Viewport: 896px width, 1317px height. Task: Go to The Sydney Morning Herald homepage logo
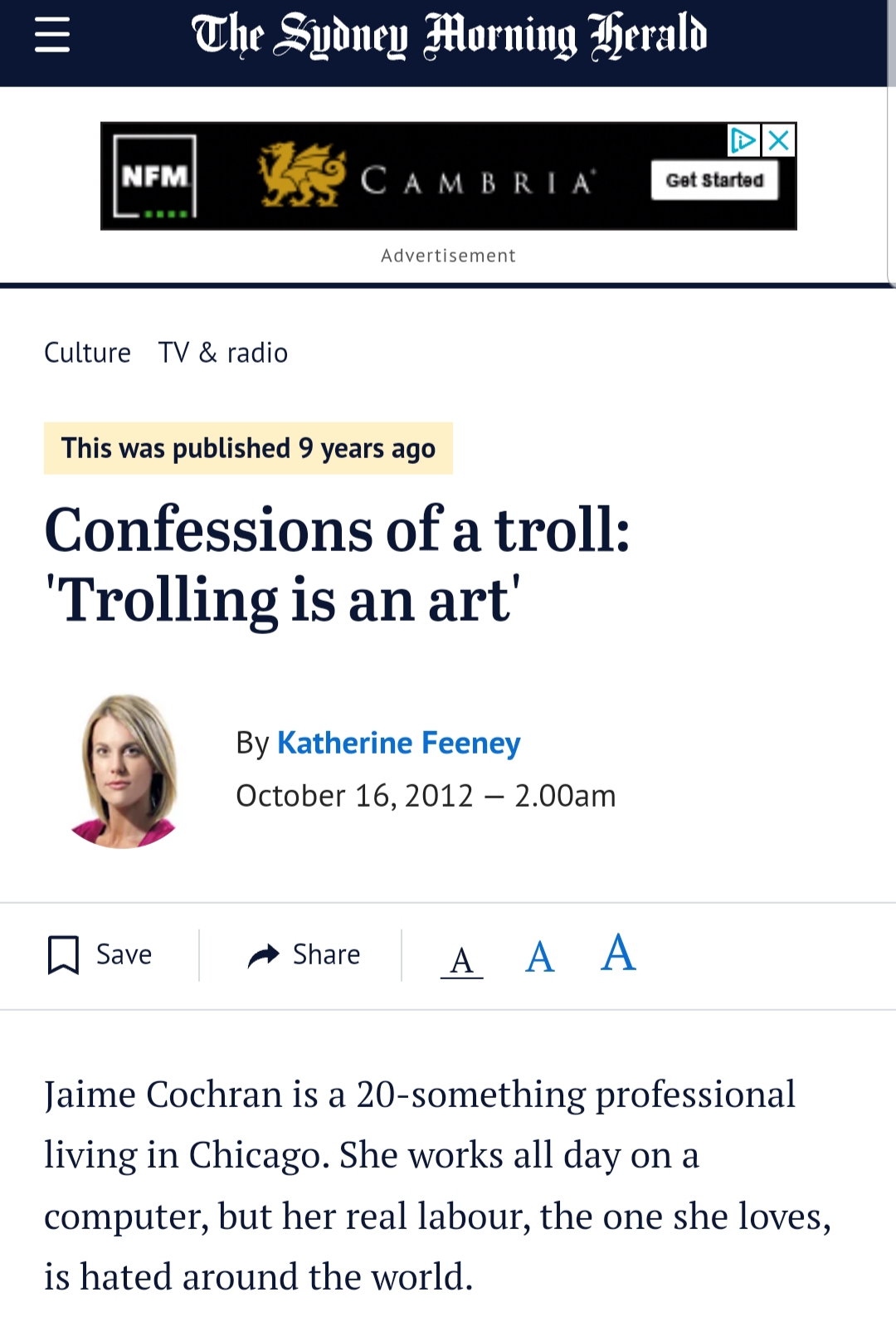pos(449,36)
